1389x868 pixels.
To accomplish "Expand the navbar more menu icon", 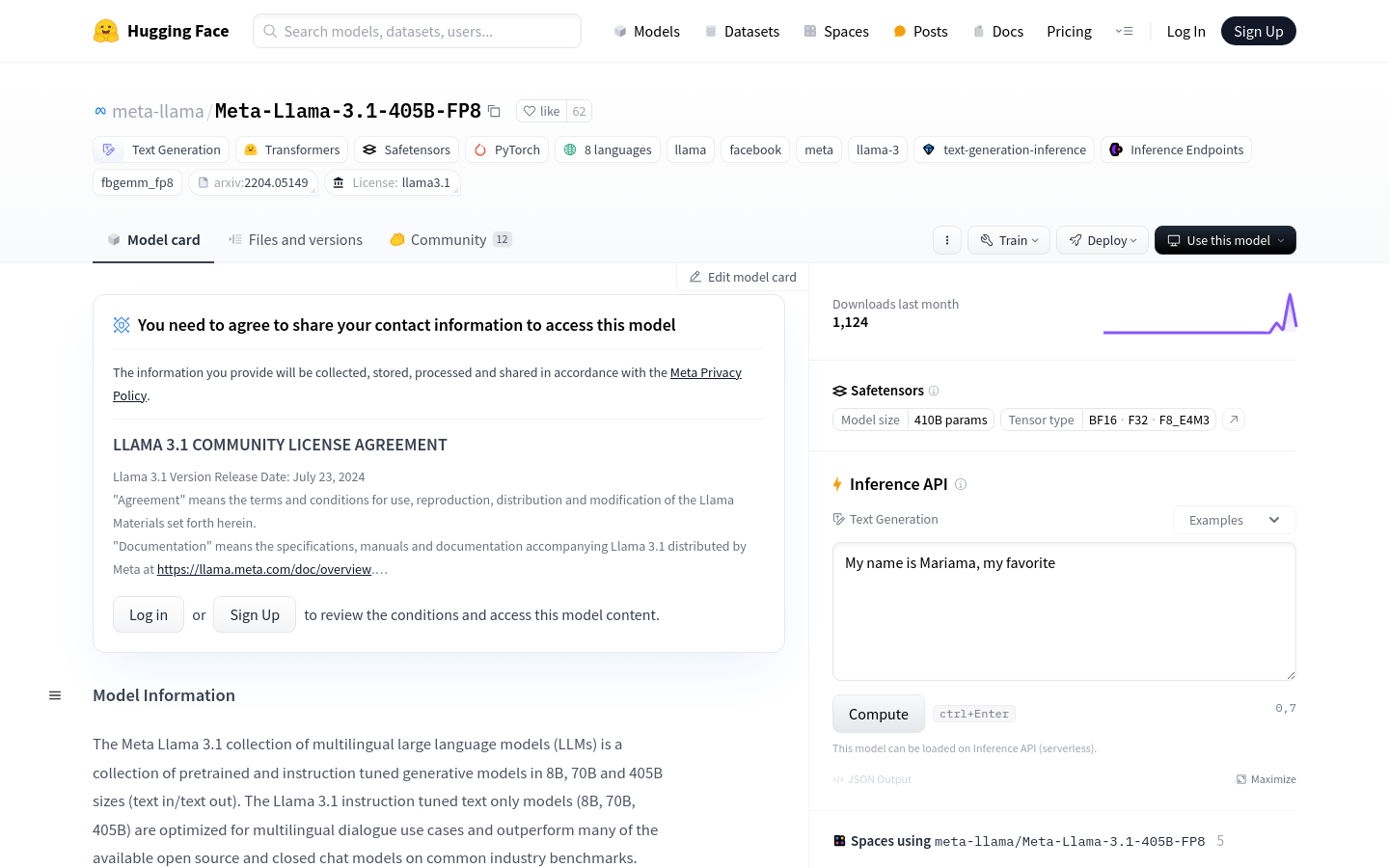I will (1125, 31).
